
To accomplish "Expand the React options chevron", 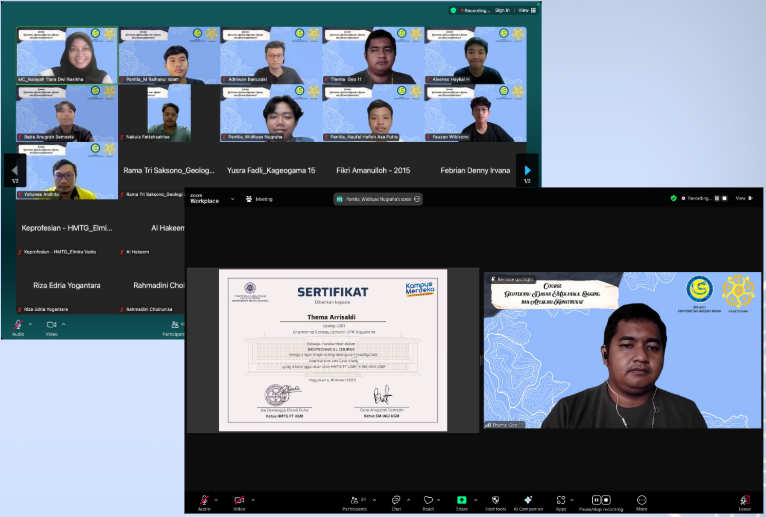I will pyautogui.click(x=438, y=500).
